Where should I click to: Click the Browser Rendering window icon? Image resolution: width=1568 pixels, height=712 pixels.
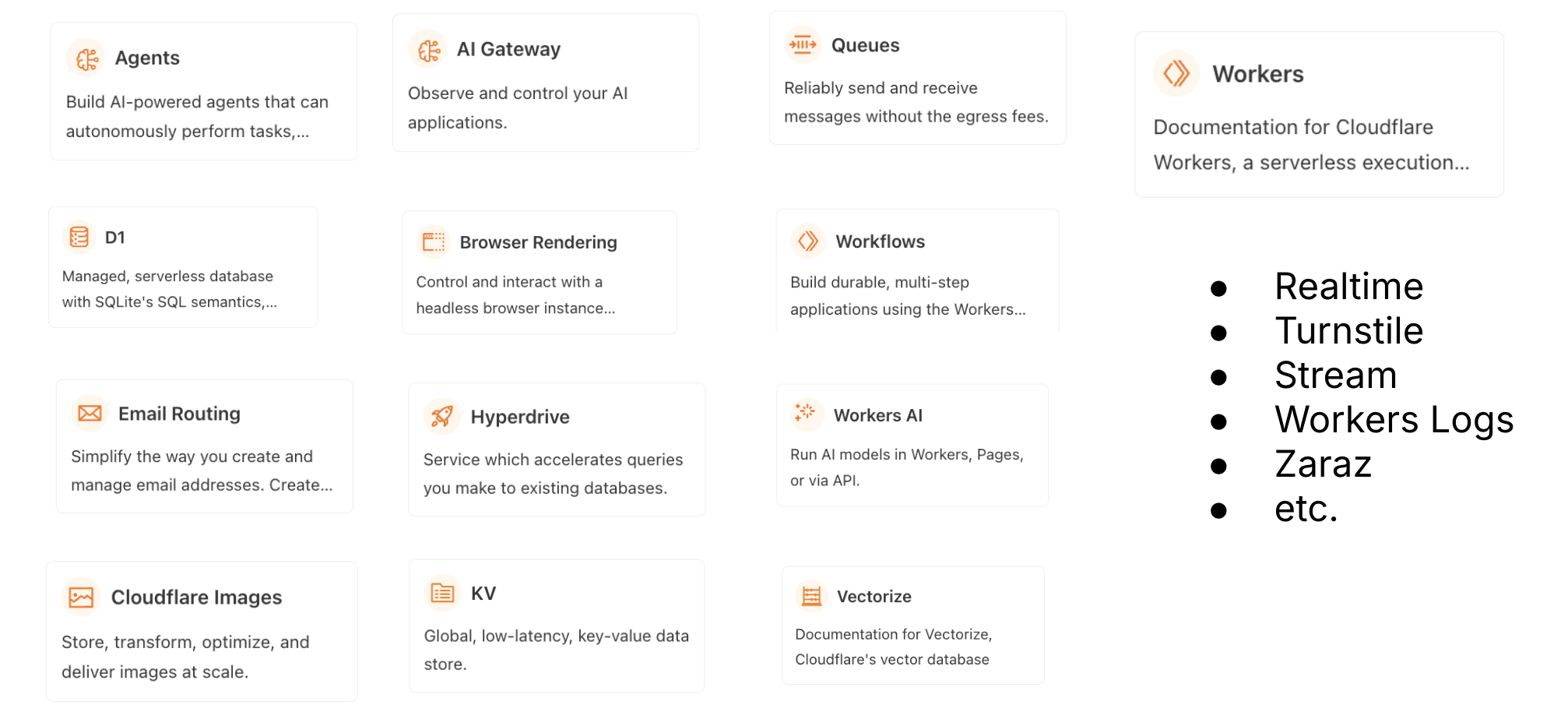[434, 242]
